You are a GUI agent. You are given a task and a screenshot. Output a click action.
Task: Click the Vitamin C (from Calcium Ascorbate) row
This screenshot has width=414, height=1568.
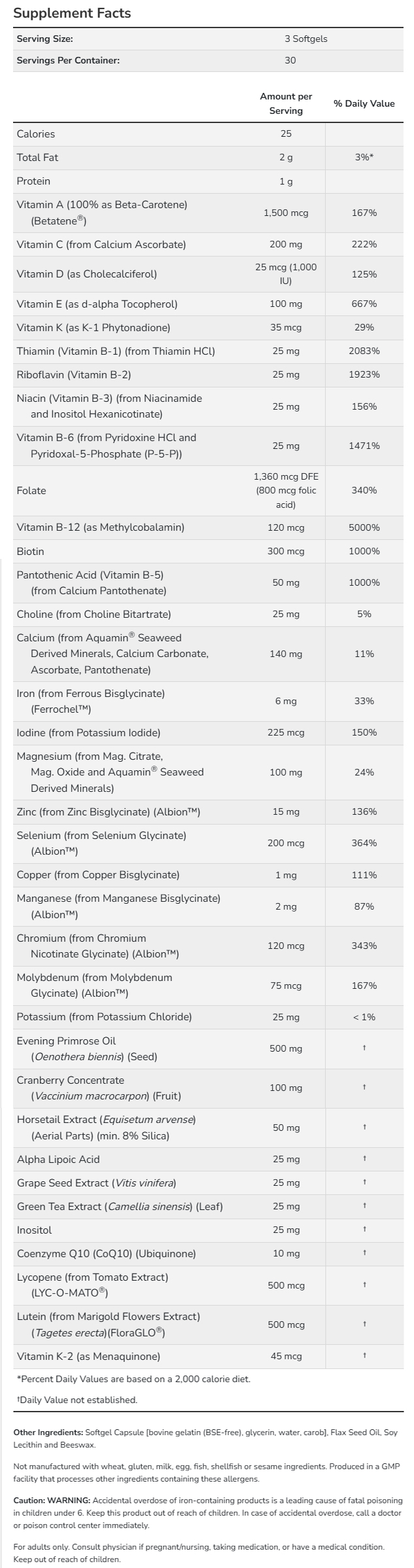(101, 244)
